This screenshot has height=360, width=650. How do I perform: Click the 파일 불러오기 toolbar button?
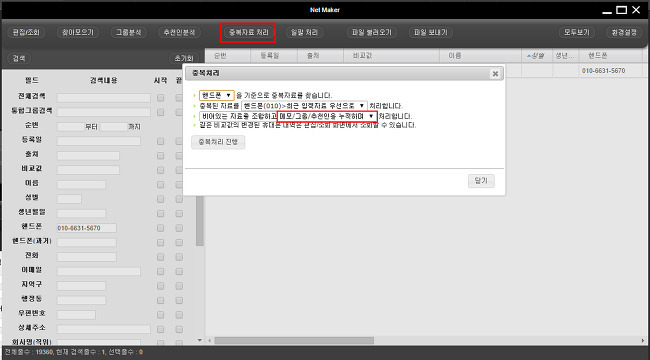[372, 32]
